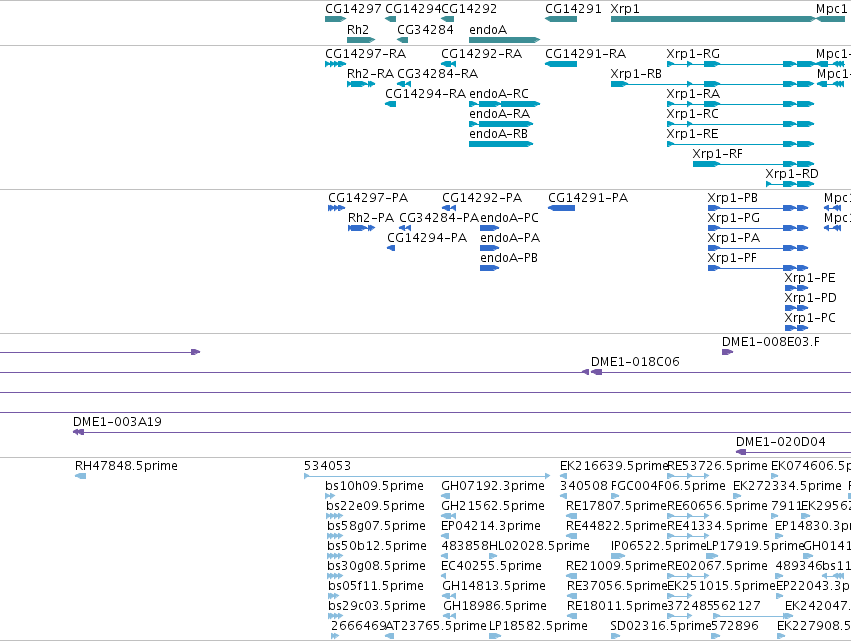851x641 pixels.
Task: Open the bs22e09.5prime EST label
Action: (x=375, y=506)
